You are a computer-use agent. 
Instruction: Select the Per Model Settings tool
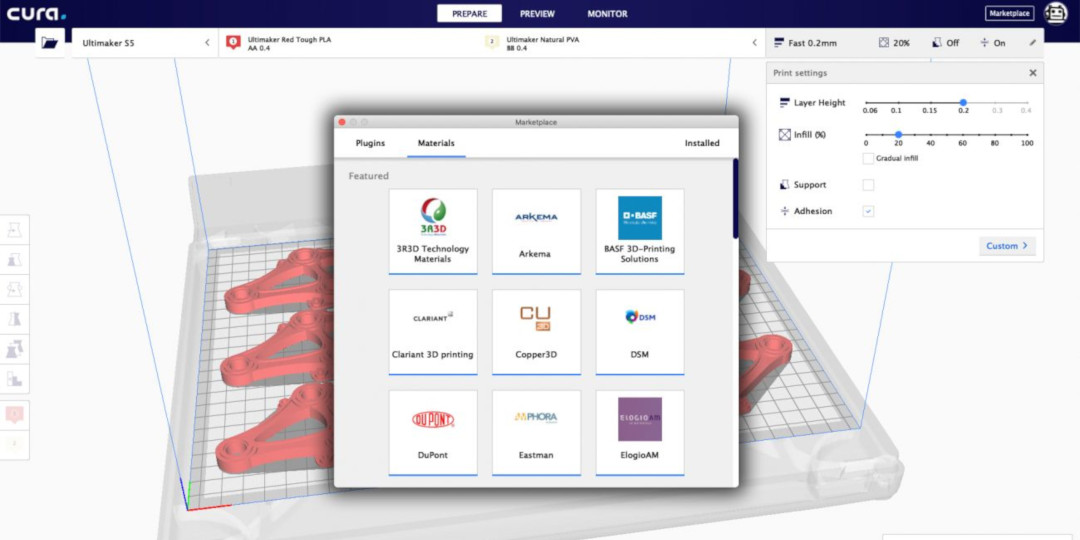click(14, 349)
